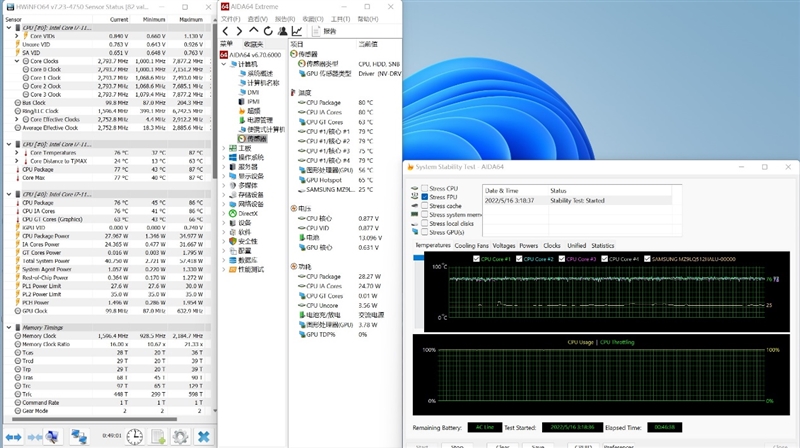
Task: Enable Stress cache checkbox
Action: 424,206
